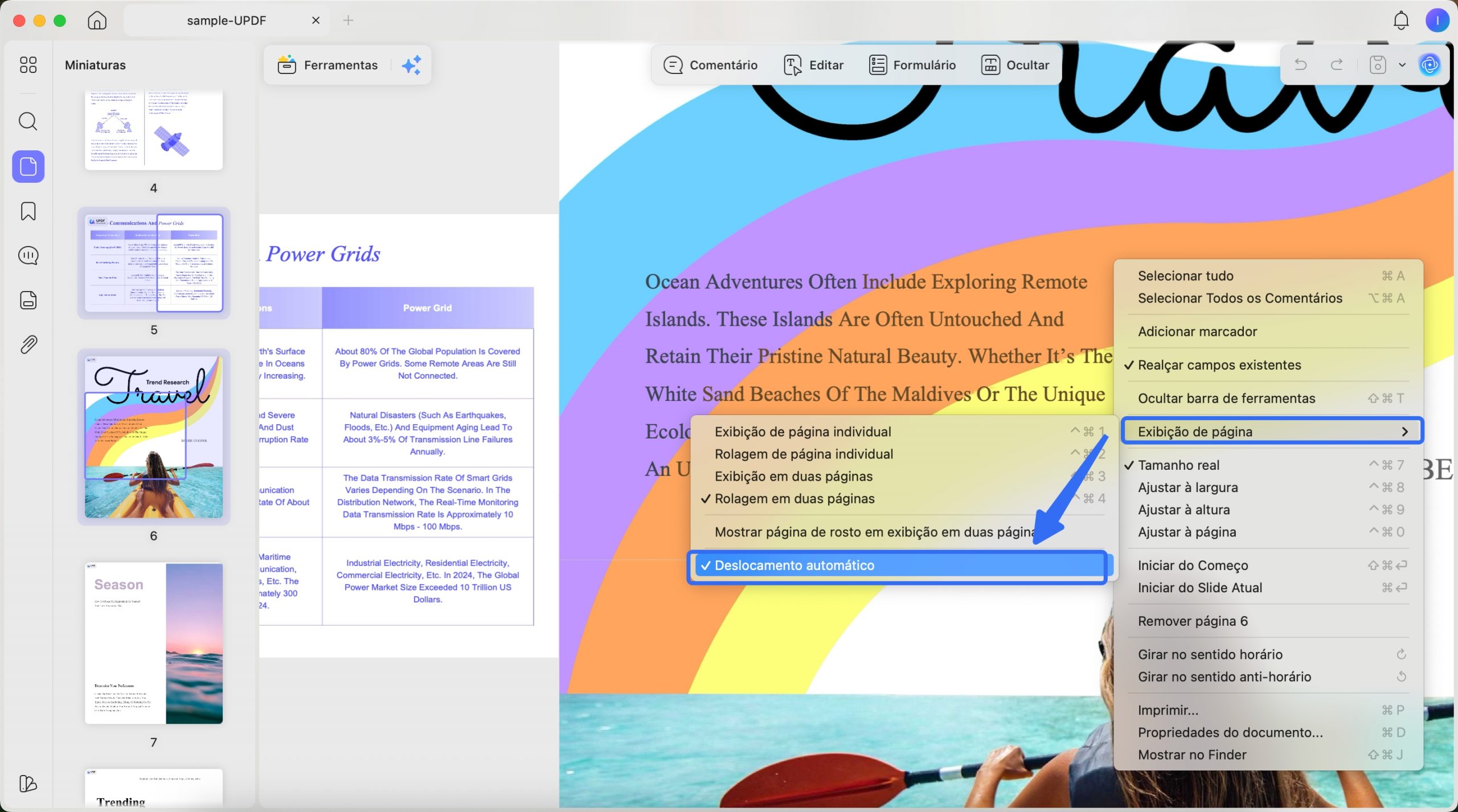This screenshot has width=1458, height=812.
Task: Click the Power Grids heading in the document
Action: pyautogui.click(x=323, y=254)
